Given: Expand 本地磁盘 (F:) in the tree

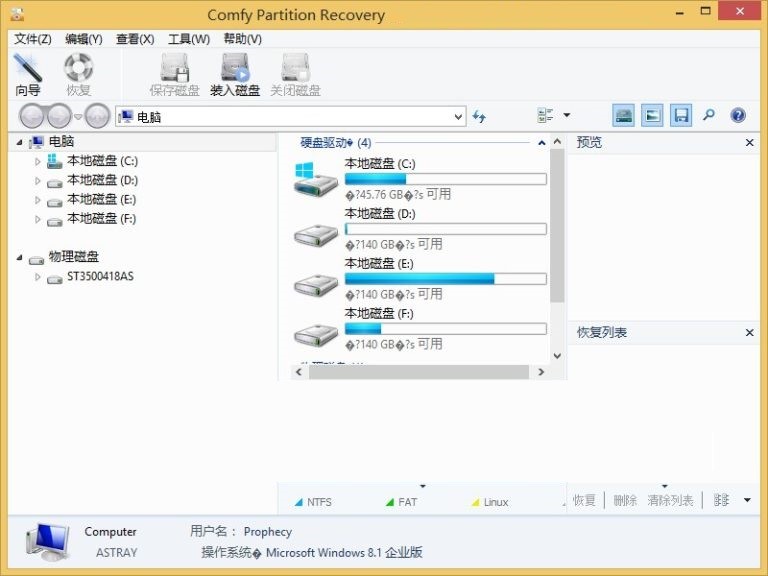Looking at the screenshot, I should coord(38,219).
